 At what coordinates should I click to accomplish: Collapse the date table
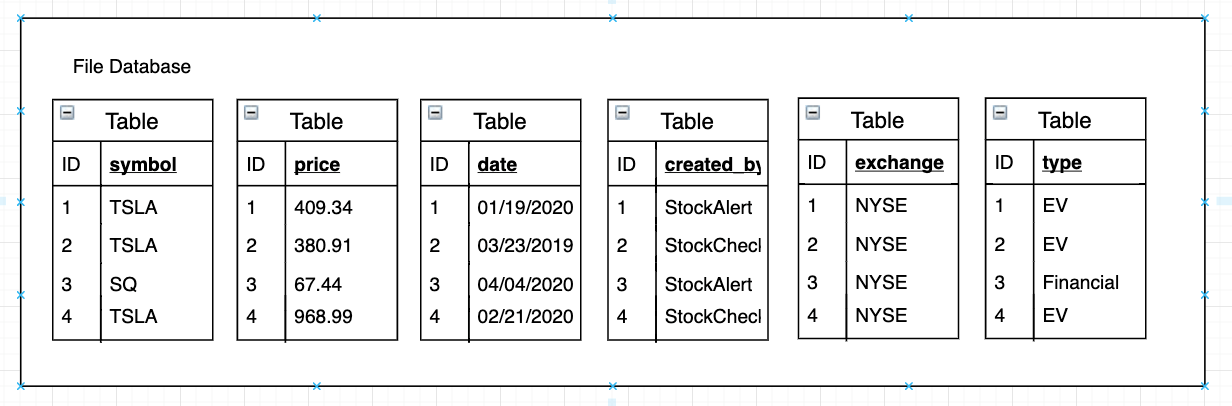435,113
